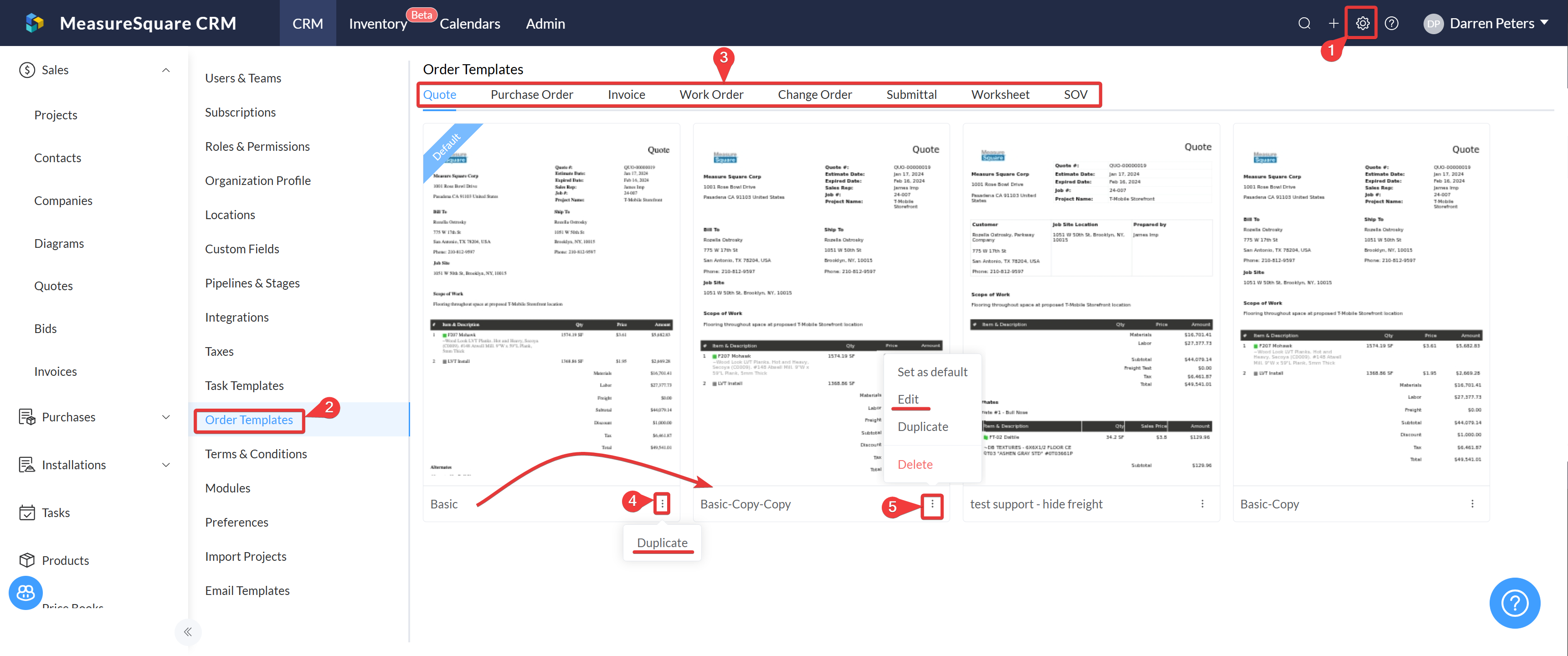Expand the Purchases section
Image resolution: width=1568 pixels, height=656 pixels.
(x=165, y=417)
